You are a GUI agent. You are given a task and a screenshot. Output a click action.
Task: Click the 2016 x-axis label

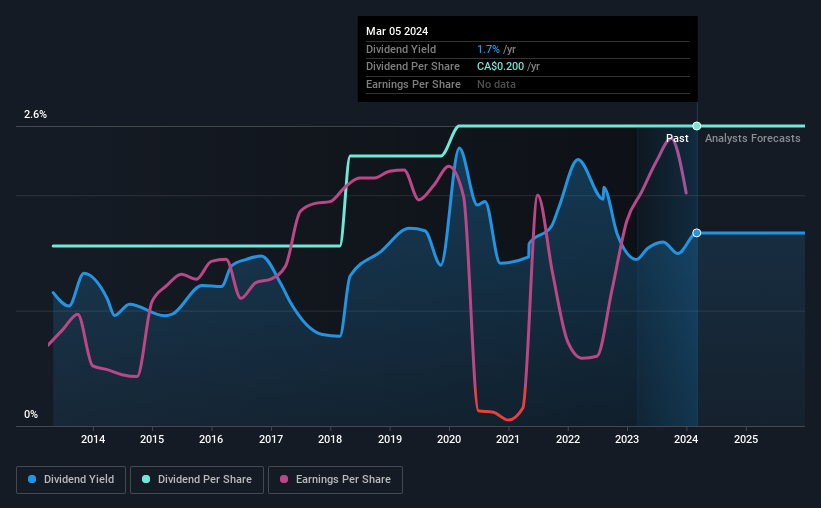pyautogui.click(x=211, y=439)
